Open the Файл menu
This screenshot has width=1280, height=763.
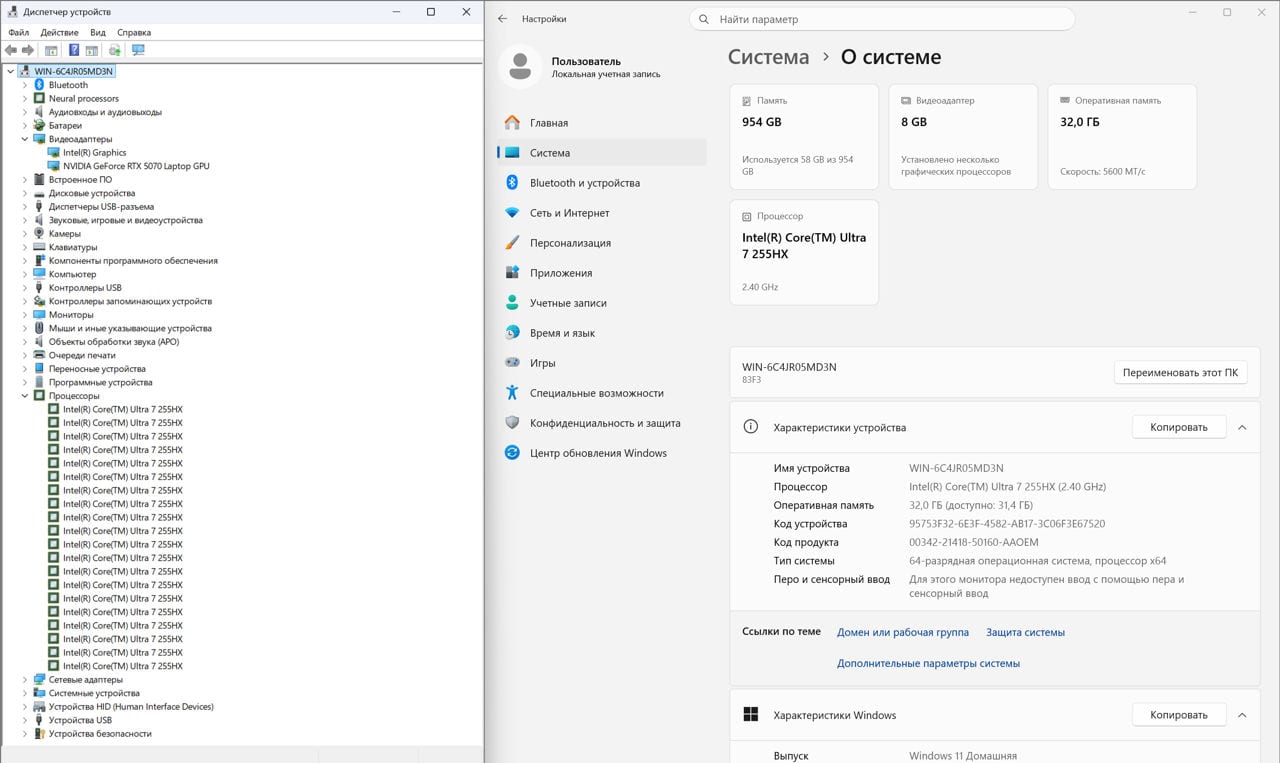click(19, 32)
